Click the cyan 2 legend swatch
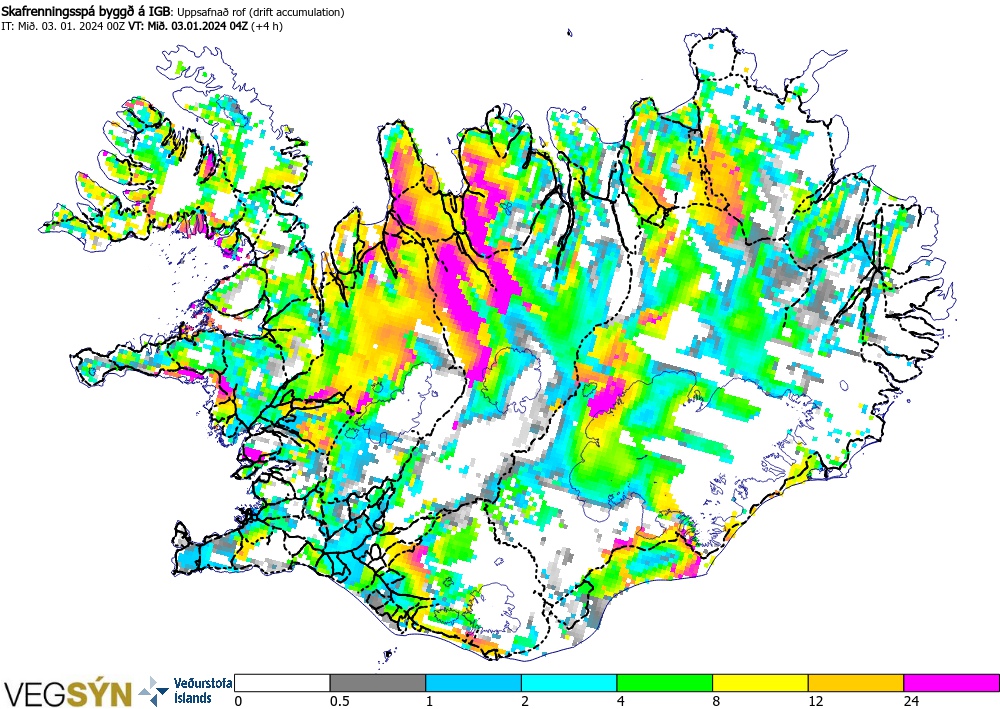This screenshot has width=1000, height=709. click(569, 683)
